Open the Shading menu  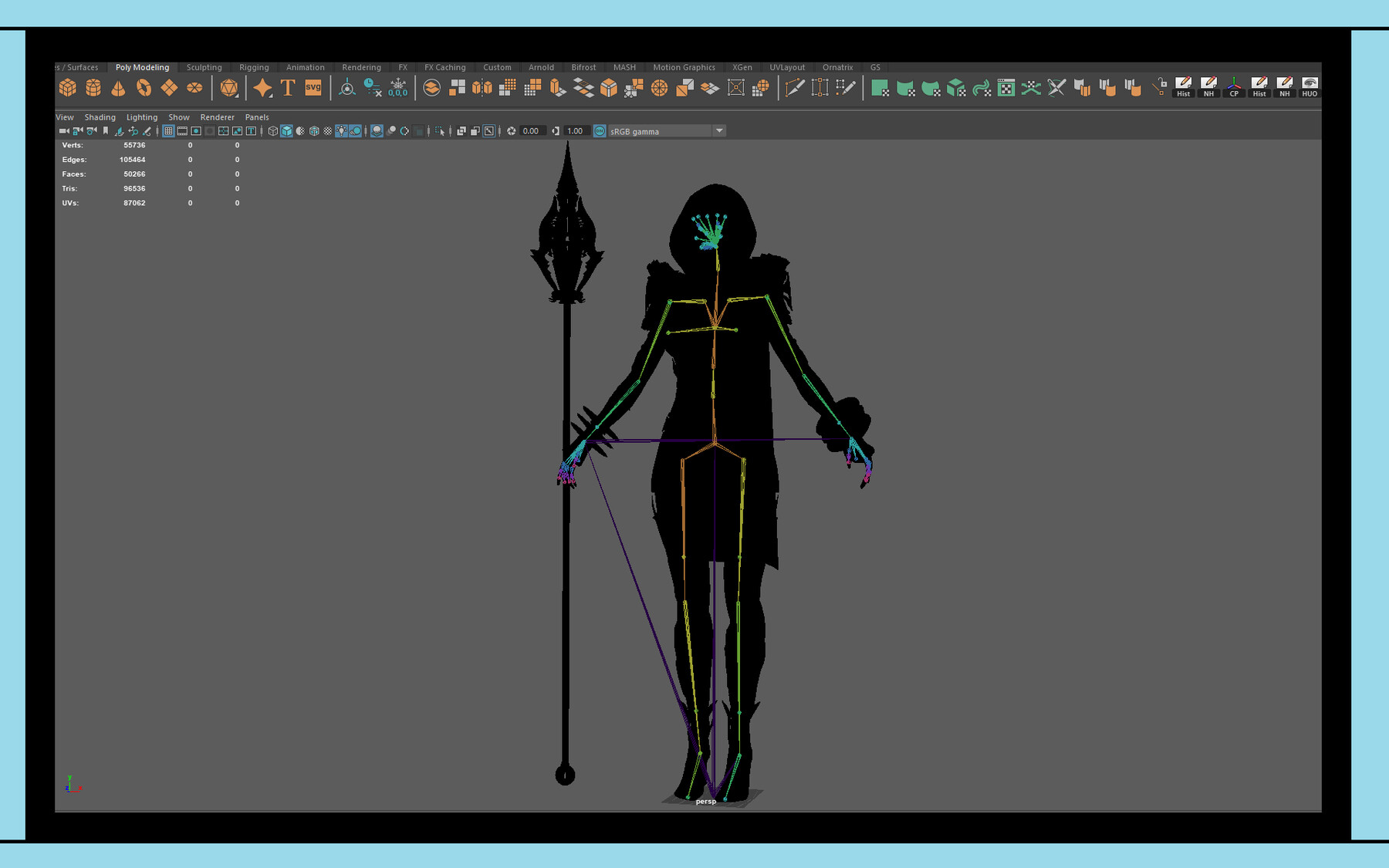[100, 117]
